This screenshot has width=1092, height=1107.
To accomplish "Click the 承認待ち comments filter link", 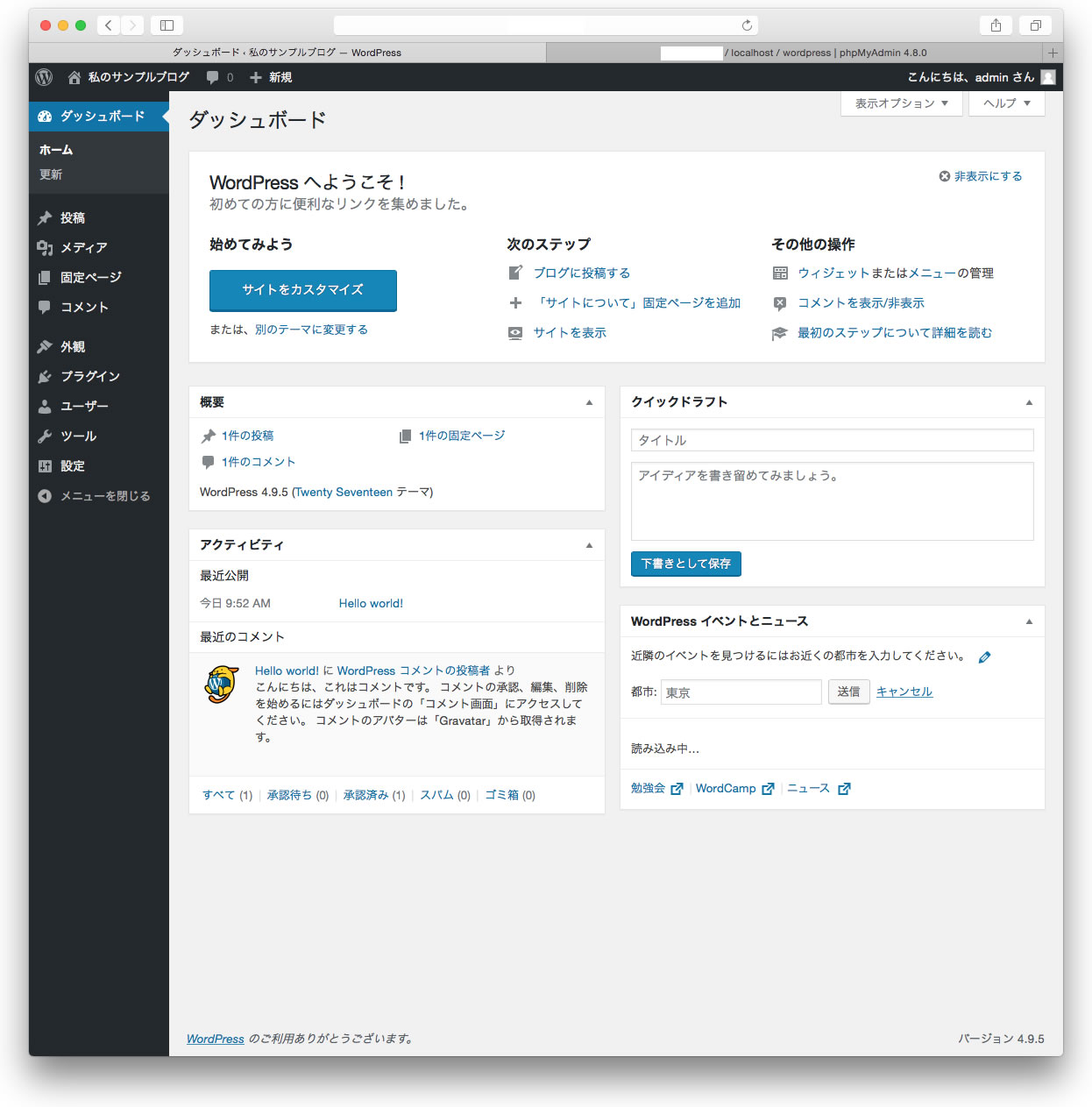I will [289, 795].
